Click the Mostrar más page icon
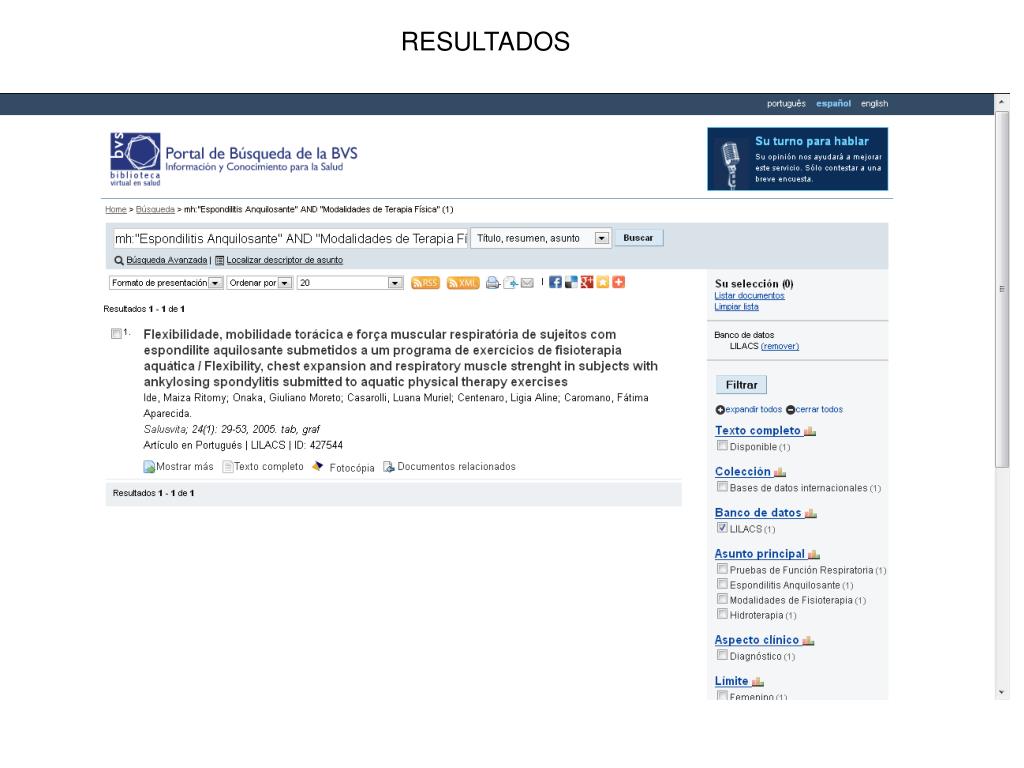Viewport: 1024px width, 768px height. [149, 467]
